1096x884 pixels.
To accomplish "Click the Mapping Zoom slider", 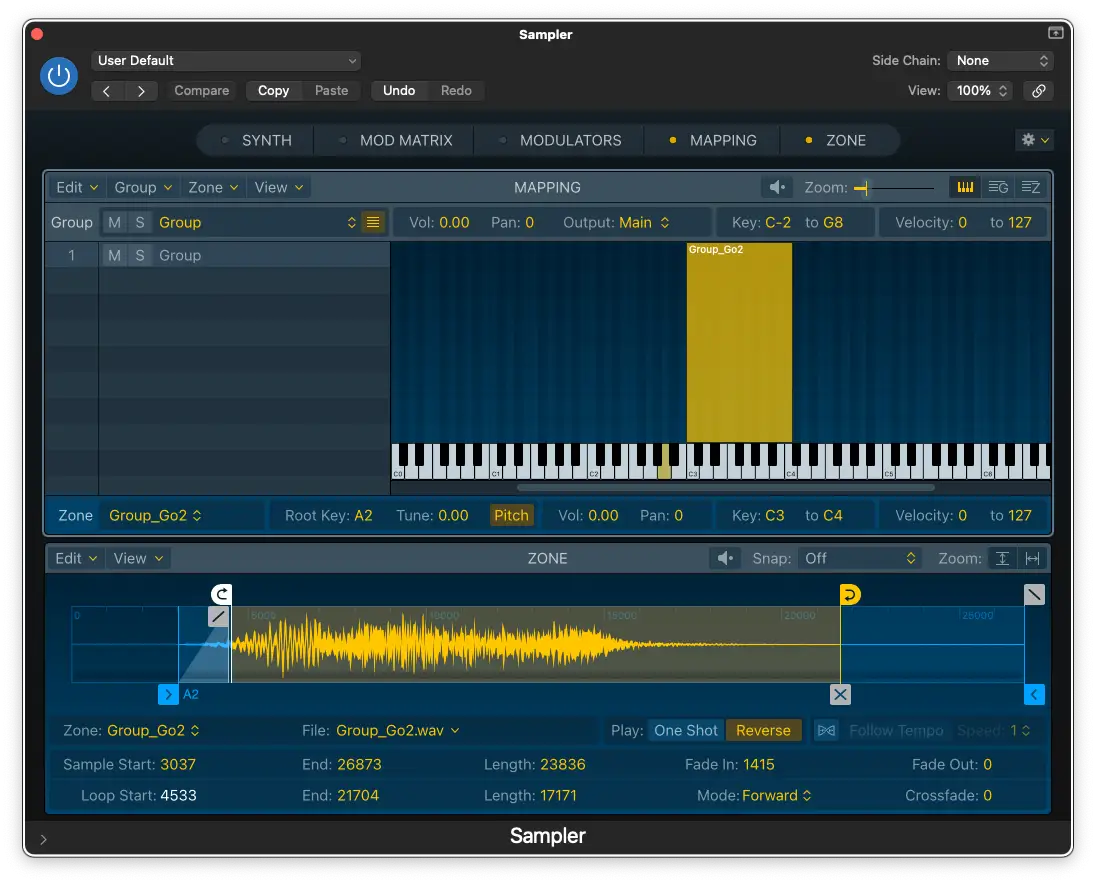I will (x=895, y=188).
